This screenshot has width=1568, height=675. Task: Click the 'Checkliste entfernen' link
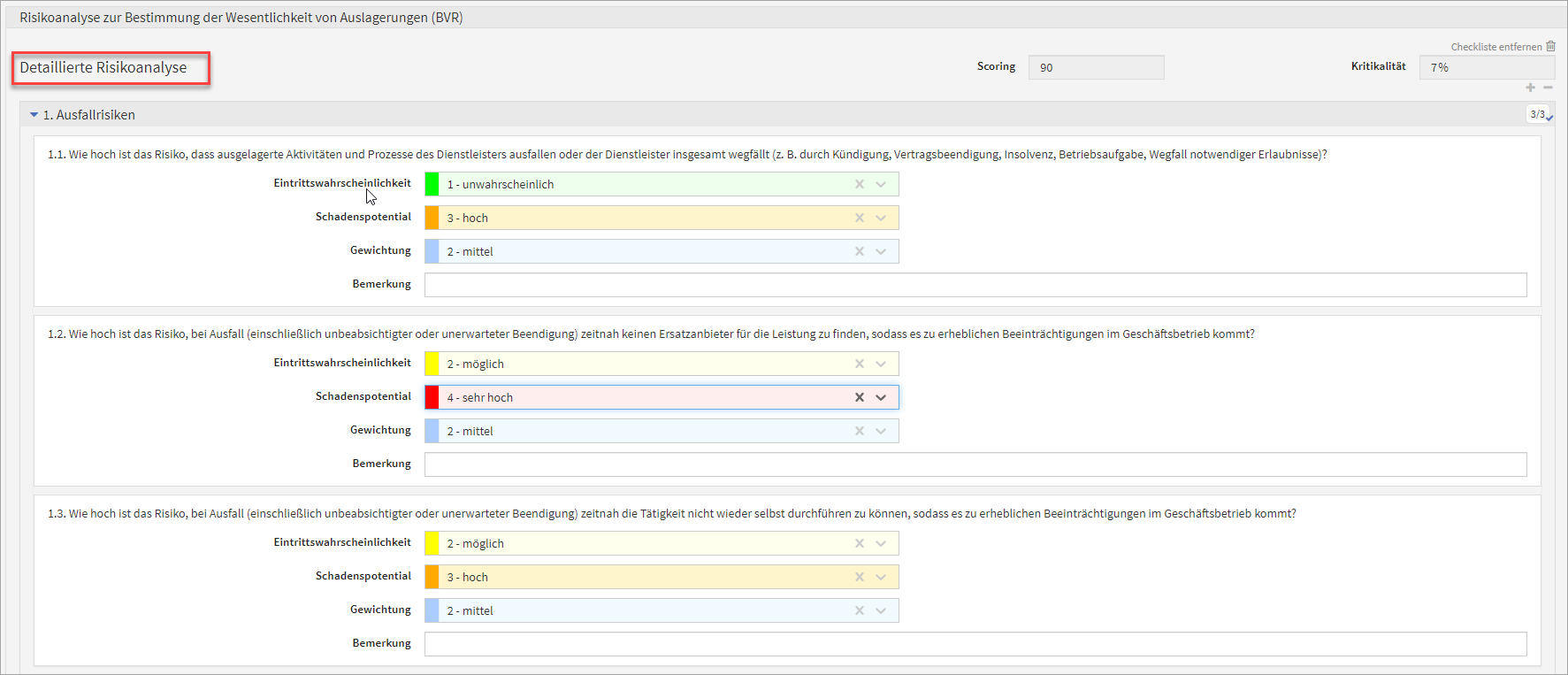click(1495, 47)
